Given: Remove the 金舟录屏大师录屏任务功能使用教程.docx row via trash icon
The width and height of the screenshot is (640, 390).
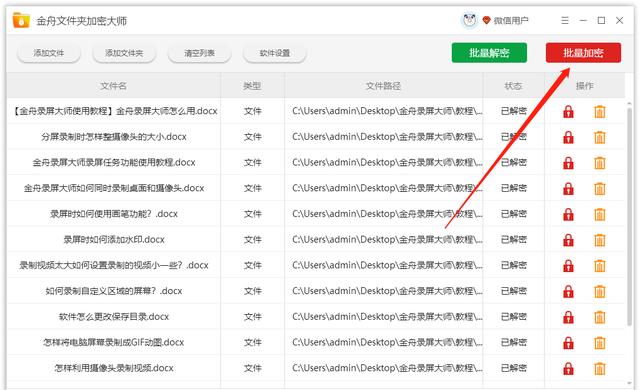Looking at the screenshot, I should [600, 163].
